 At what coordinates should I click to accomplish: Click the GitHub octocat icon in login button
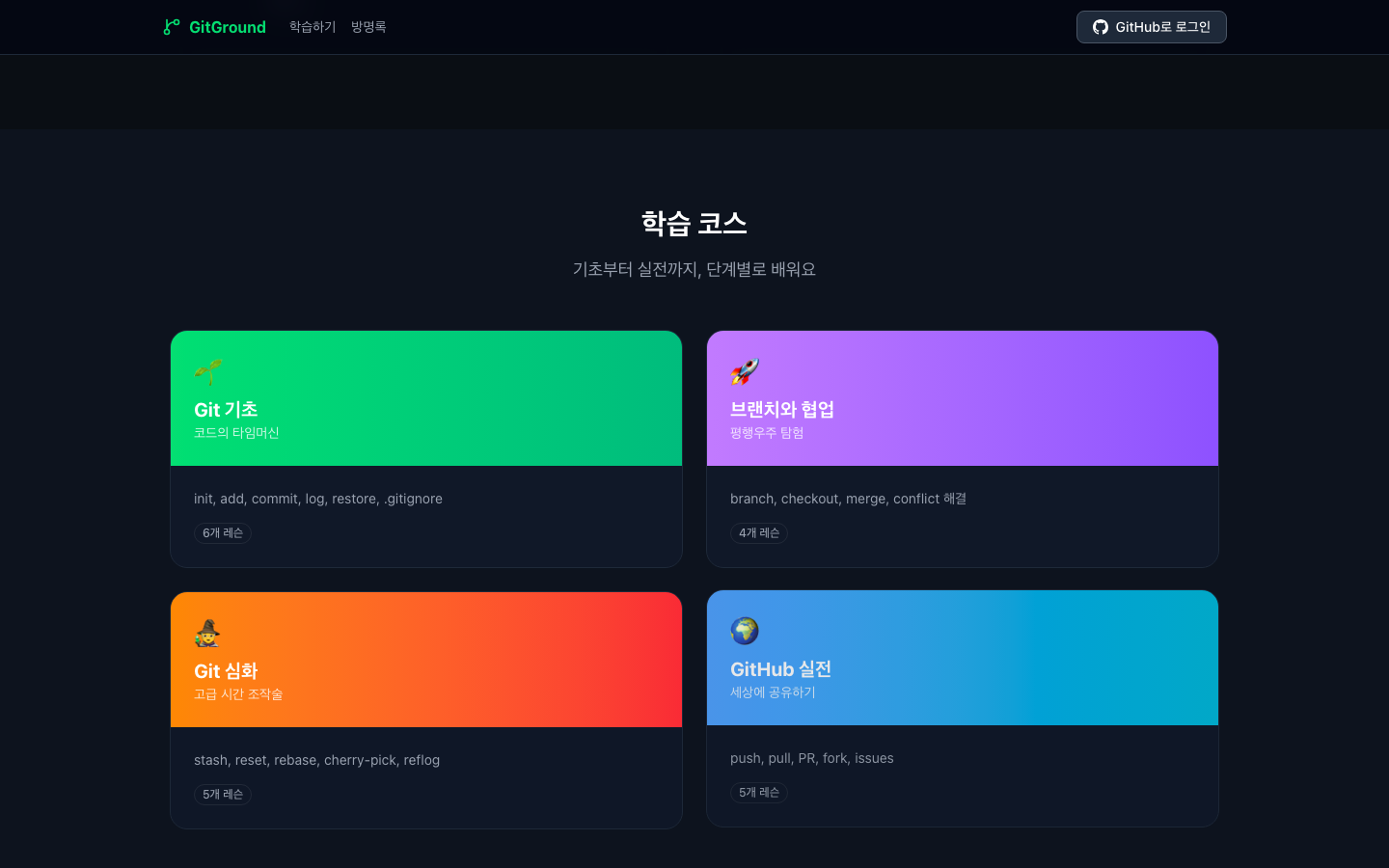click(1100, 27)
